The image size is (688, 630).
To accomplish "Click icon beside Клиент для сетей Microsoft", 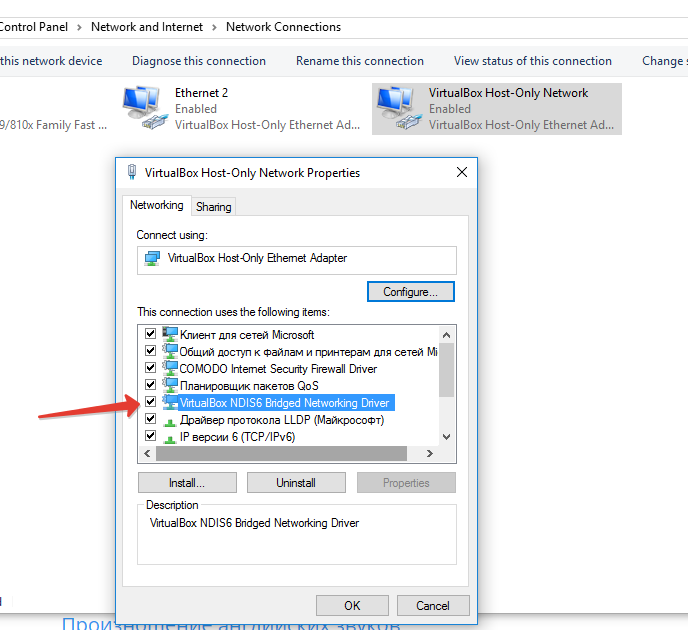I will coord(170,334).
